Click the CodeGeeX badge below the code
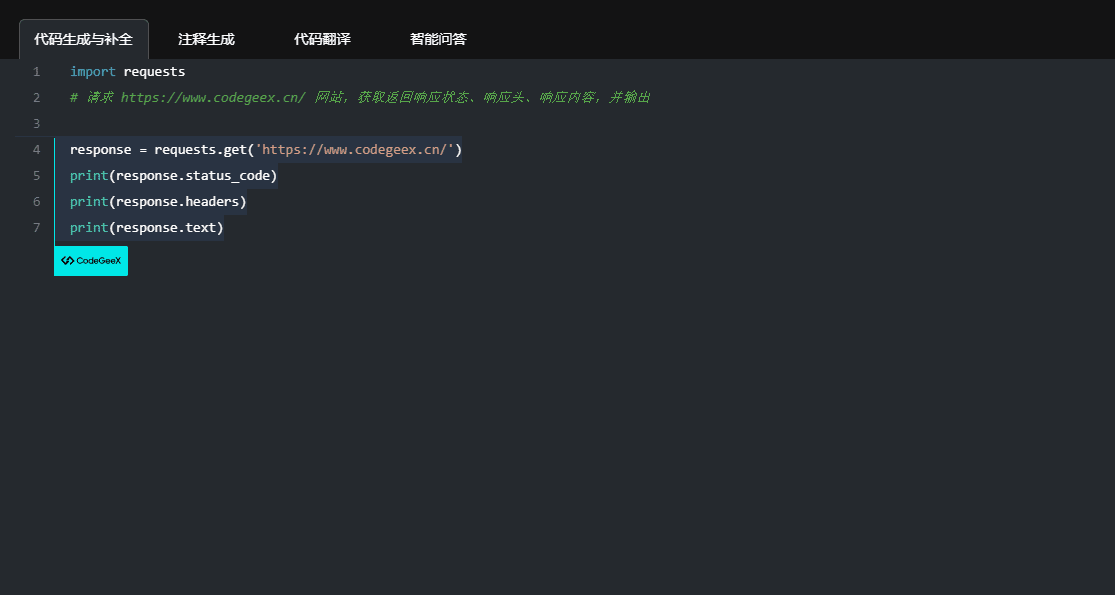This screenshot has height=595, width=1115. 91,261
